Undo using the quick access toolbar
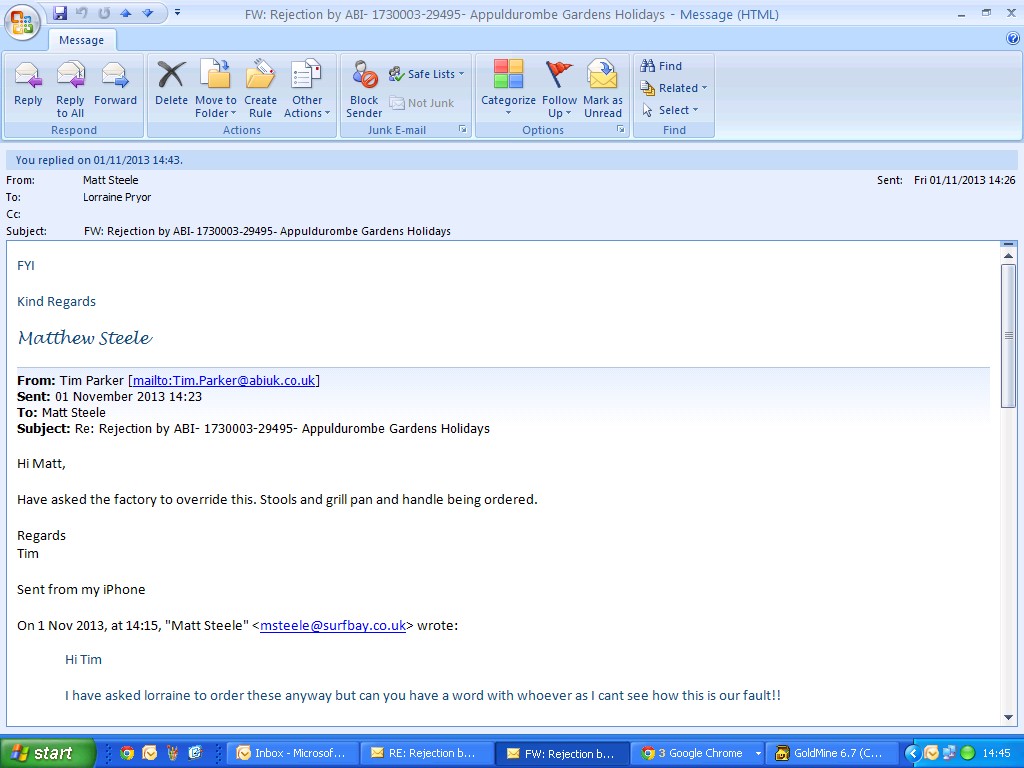Screen dimensions: 1024x768 click(x=81, y=13)
